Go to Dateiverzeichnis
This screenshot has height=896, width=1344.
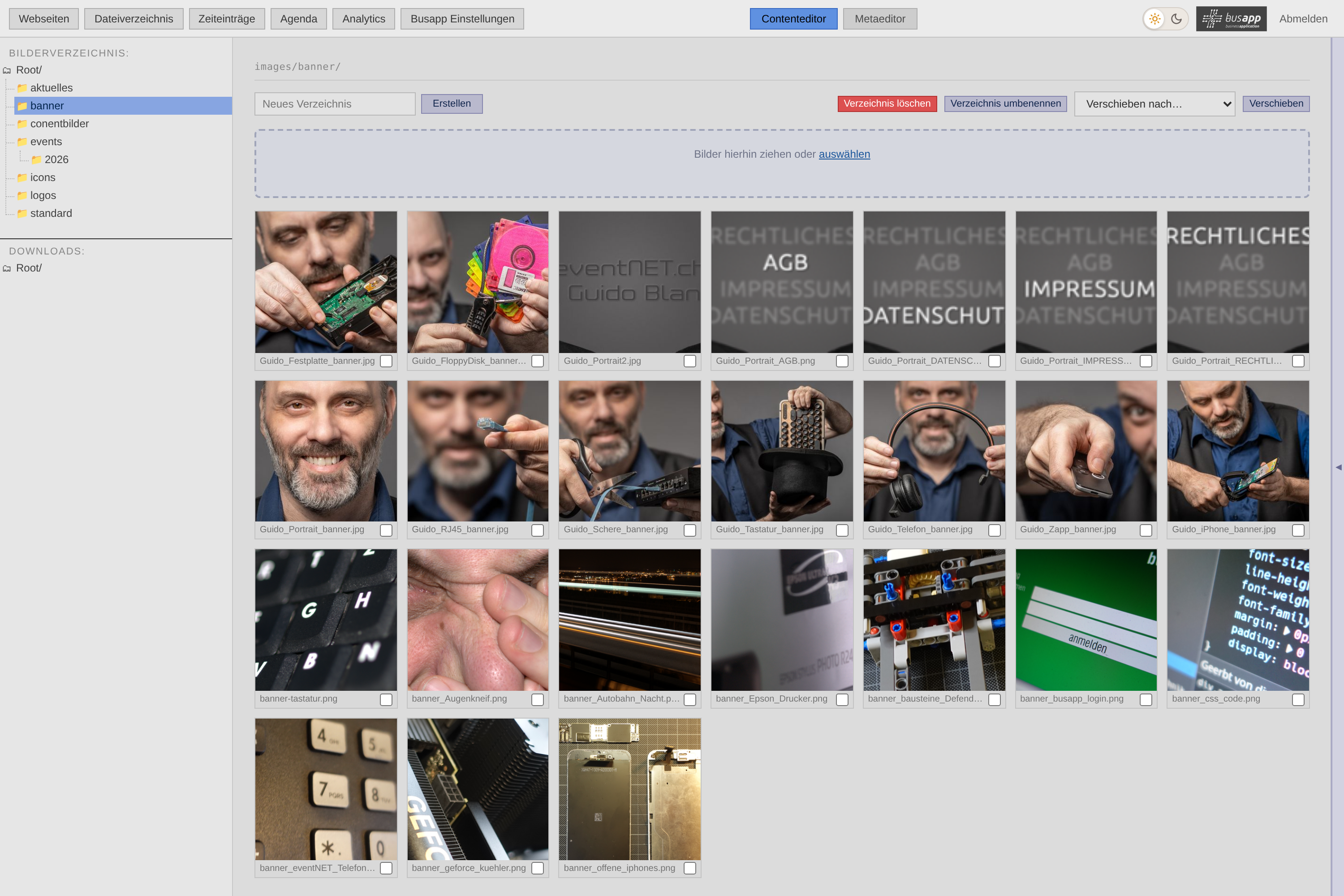[x=134, y=19]
